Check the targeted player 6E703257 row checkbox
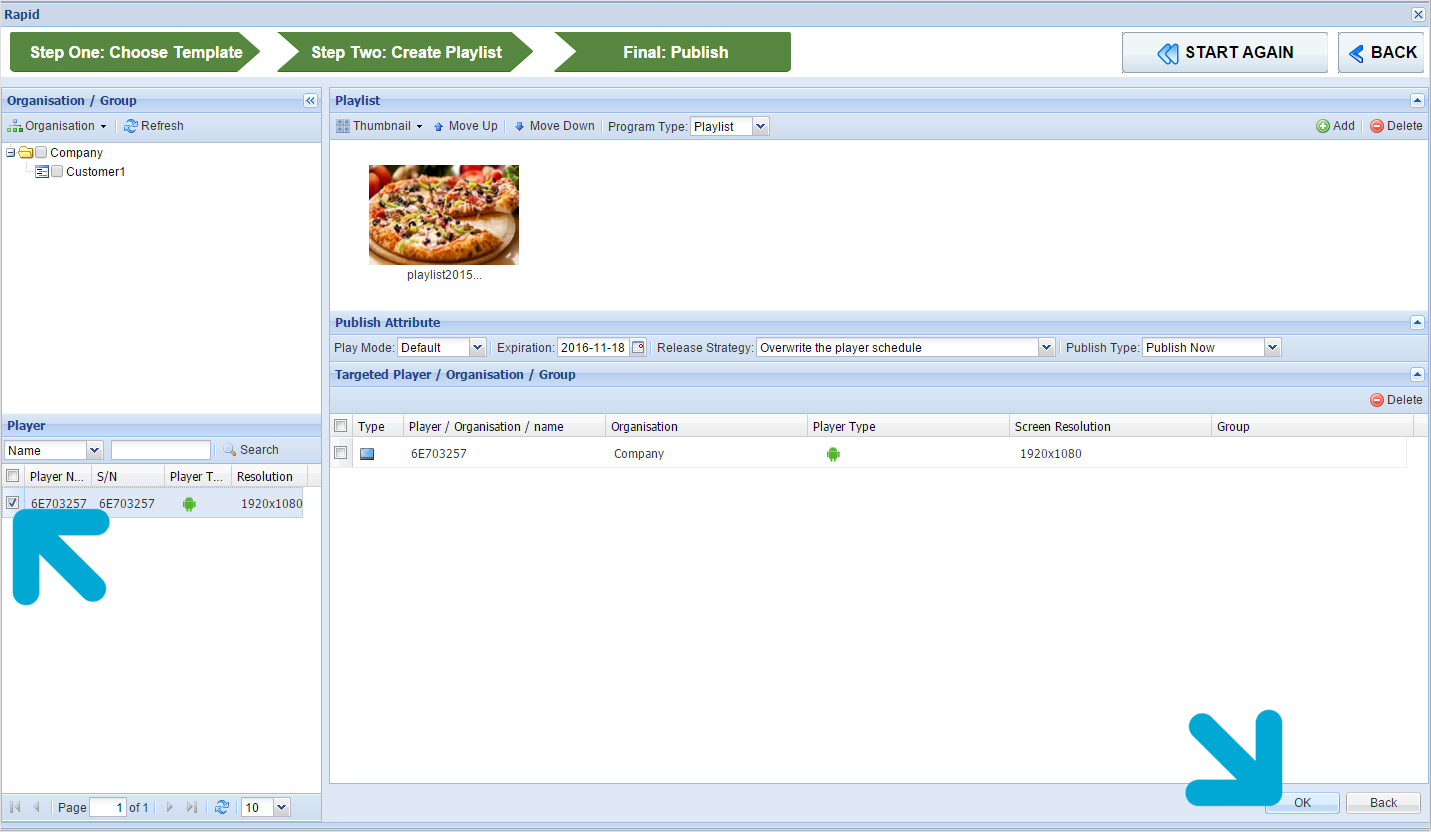The image size is (1431, 832). (x=341, y=453)
